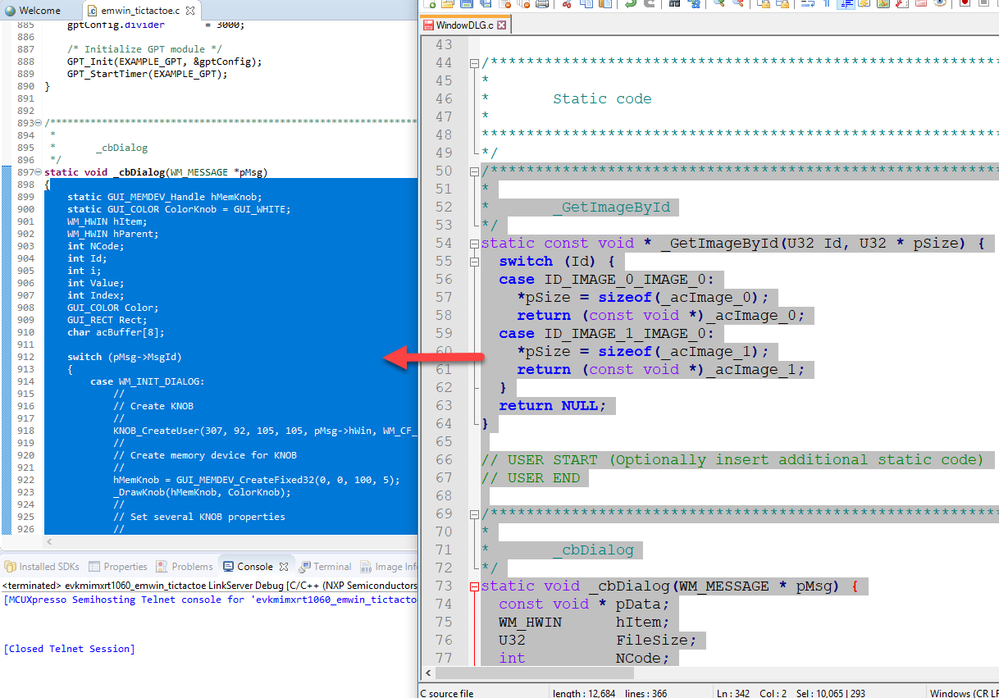Screen dimensions: 999x698
Task: Click the Paste icon in Notepad++ toolbar
Action: (x=605, y=3)
